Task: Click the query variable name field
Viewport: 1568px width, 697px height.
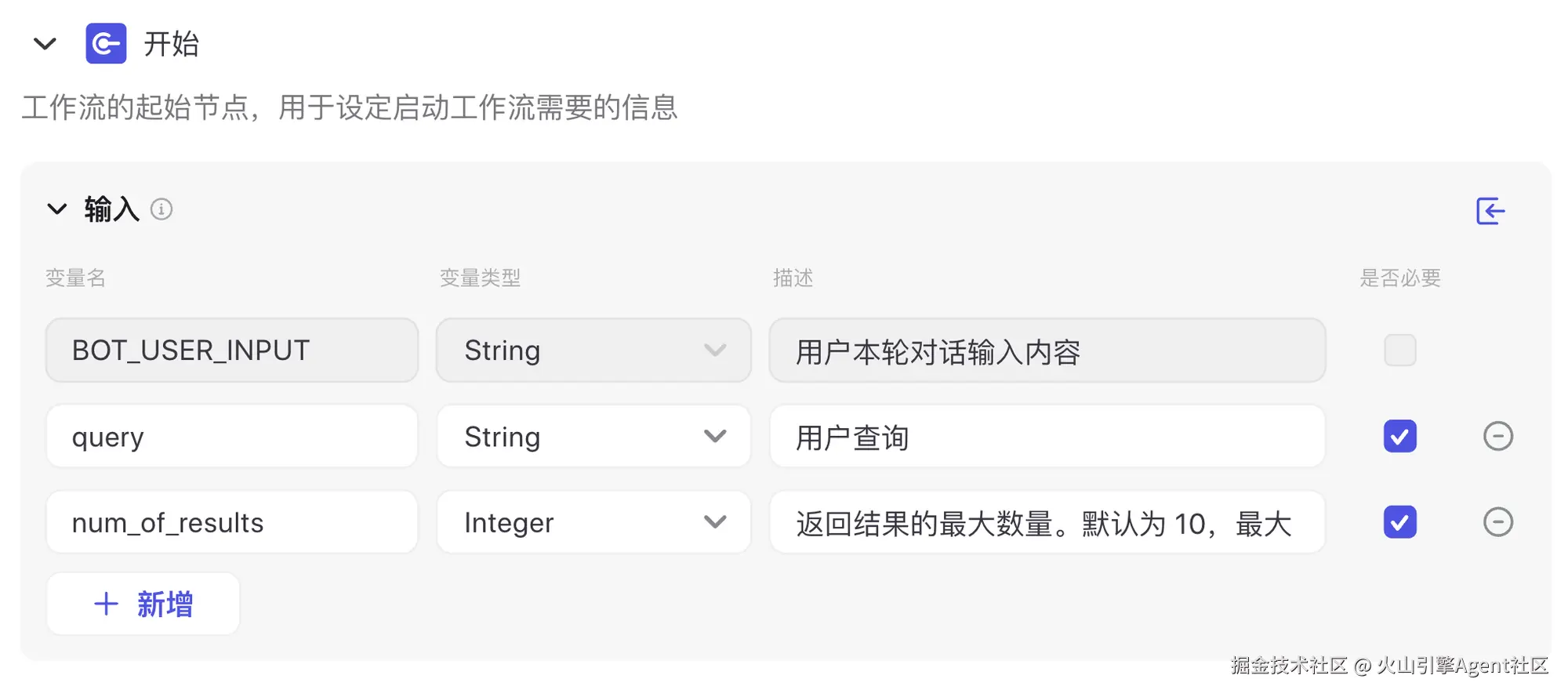Action: (231, 437)
